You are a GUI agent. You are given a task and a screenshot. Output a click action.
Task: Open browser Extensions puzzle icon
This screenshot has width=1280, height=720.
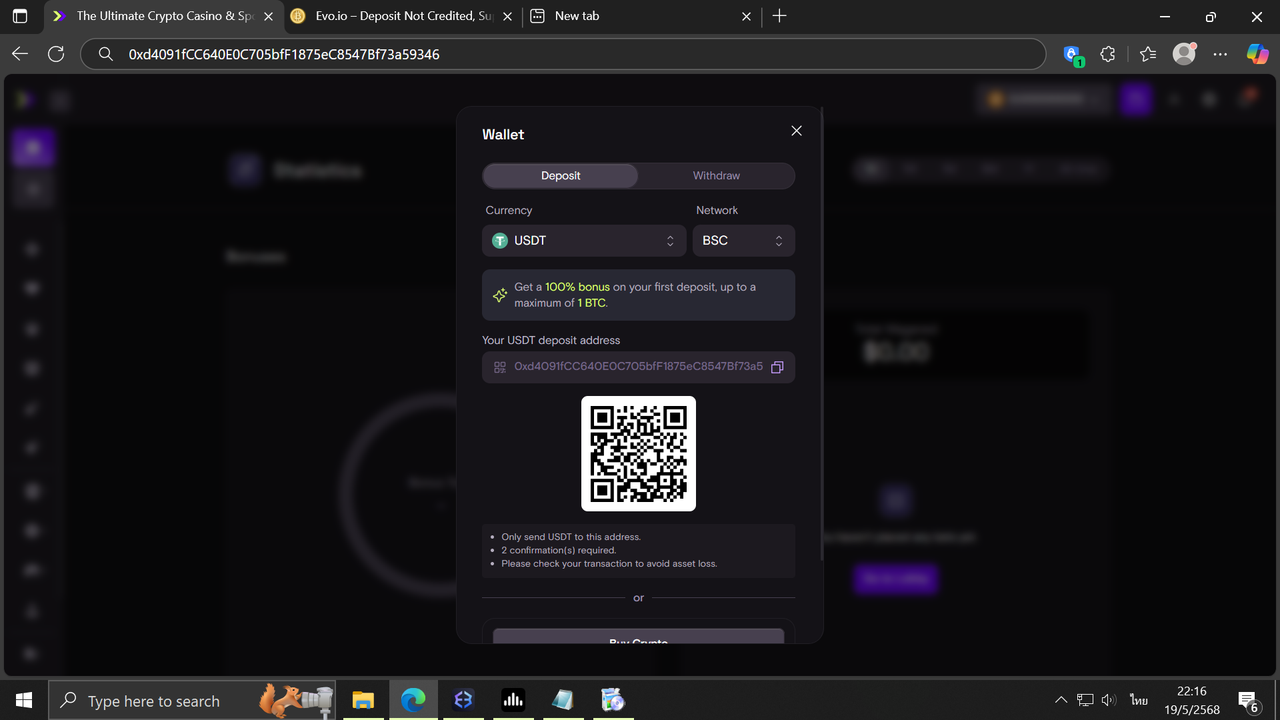pos(1107,55)
